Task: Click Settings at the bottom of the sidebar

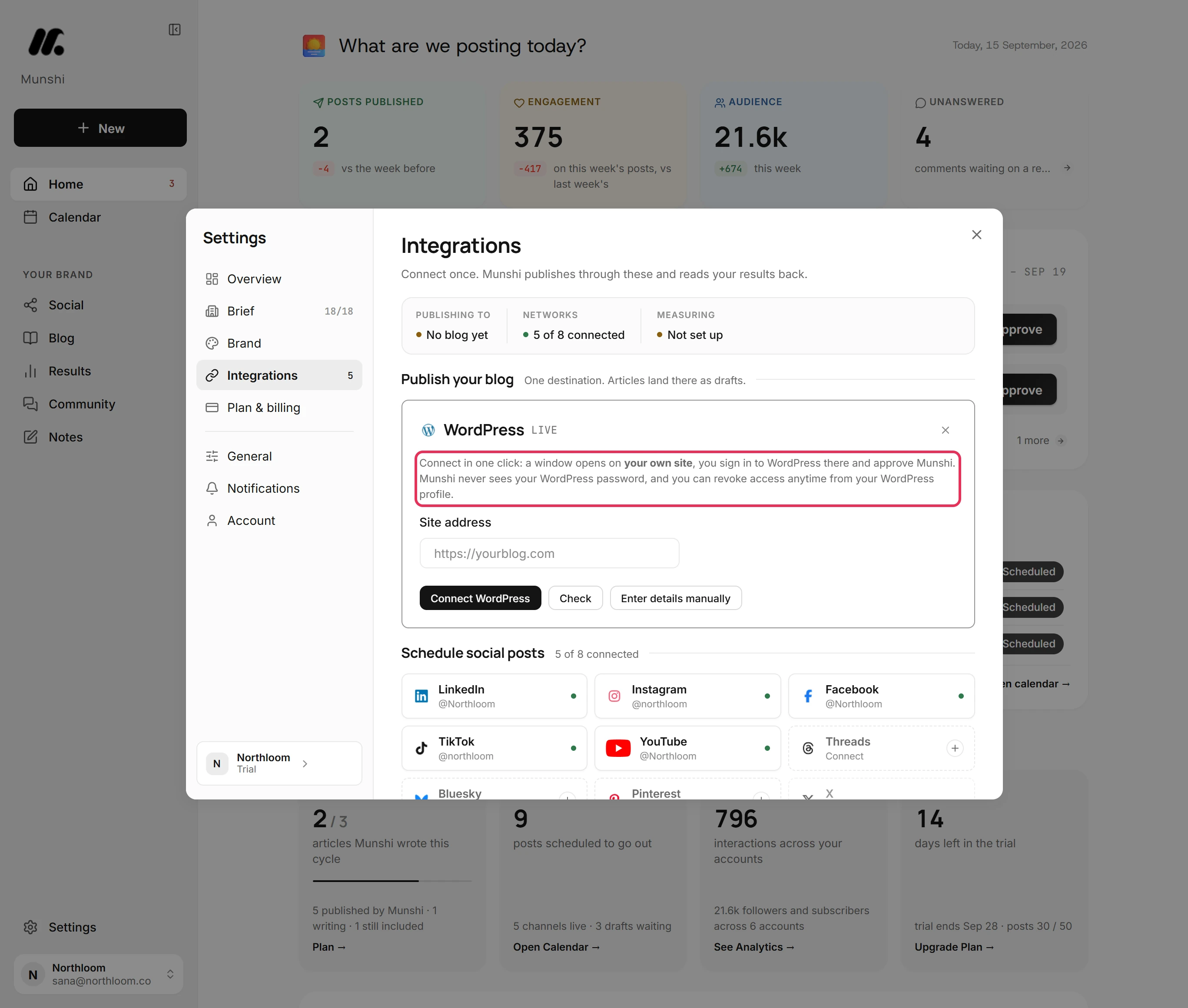Action: coord(98,927)
